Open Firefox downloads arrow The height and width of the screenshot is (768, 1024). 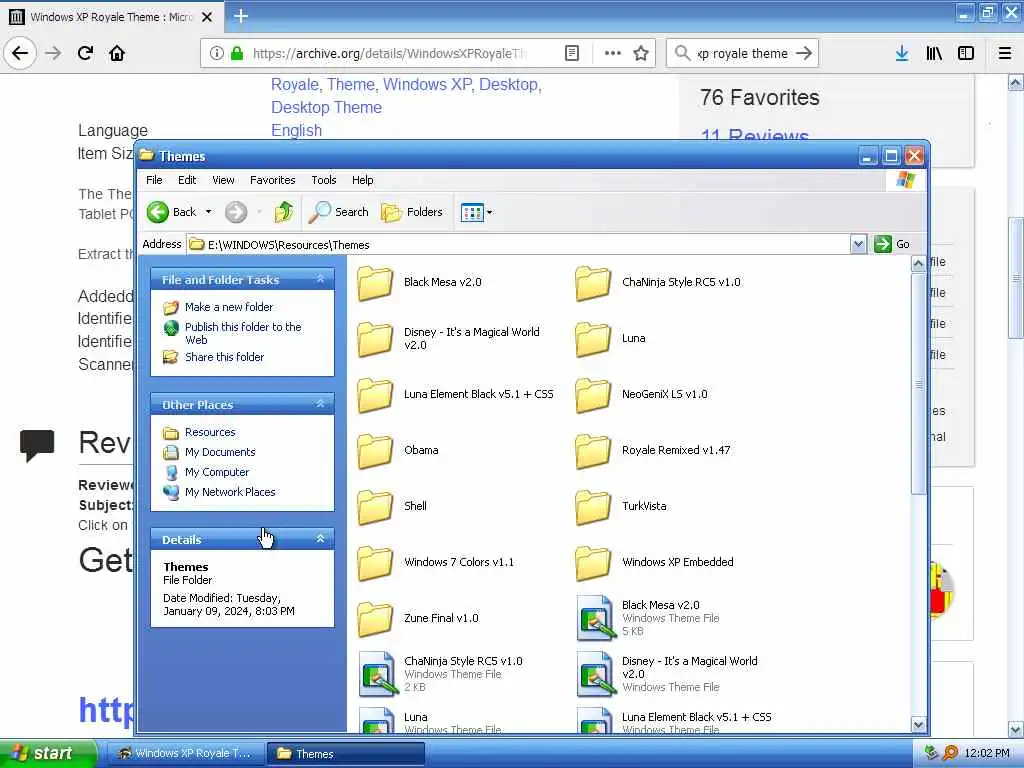click(902, 53)
